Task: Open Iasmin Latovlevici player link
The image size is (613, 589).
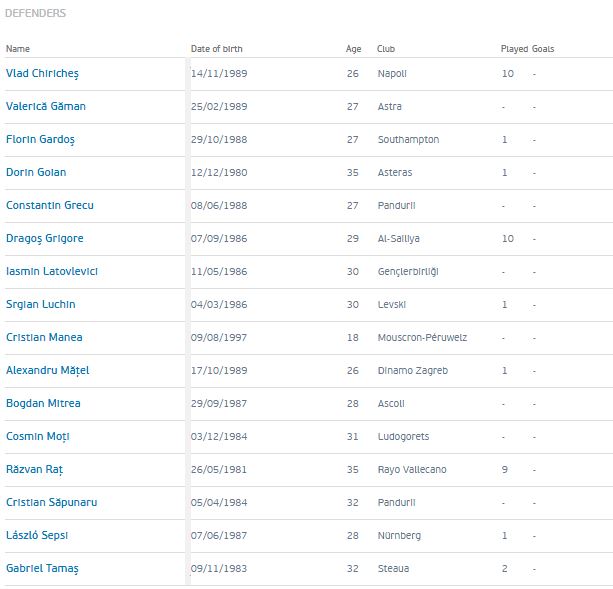Action: click(52, 271)
